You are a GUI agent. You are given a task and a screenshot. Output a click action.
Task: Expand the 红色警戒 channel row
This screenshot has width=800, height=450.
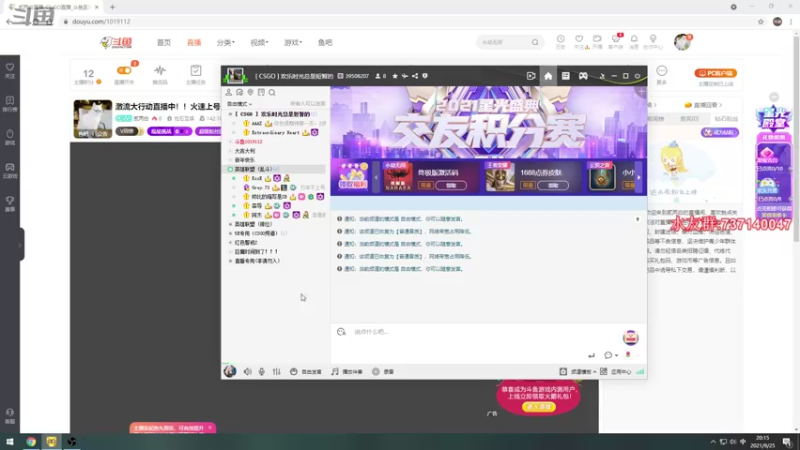[x=230, y=243]
